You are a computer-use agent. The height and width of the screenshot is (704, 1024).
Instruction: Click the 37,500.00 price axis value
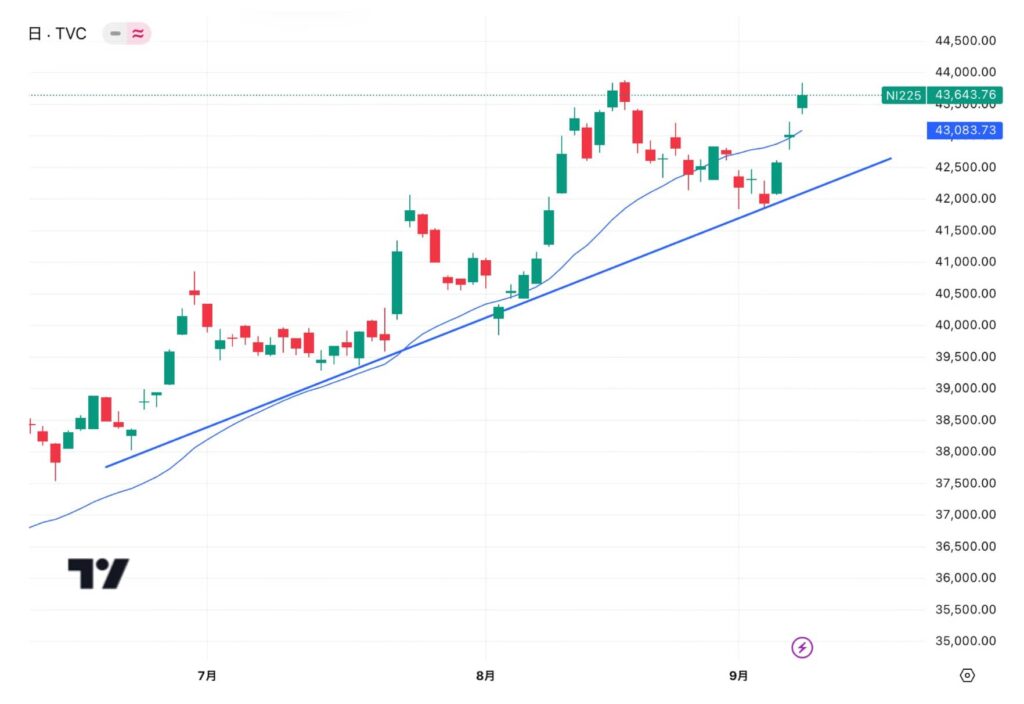click(965, 483)
